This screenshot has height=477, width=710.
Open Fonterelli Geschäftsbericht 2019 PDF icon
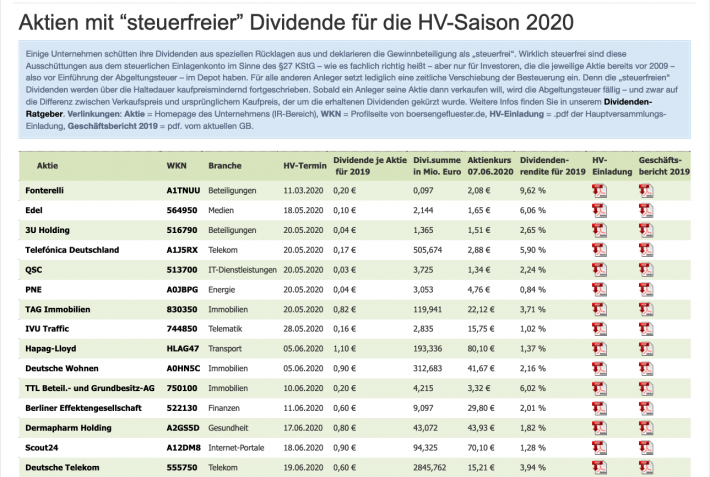click(x=646, y=191)
